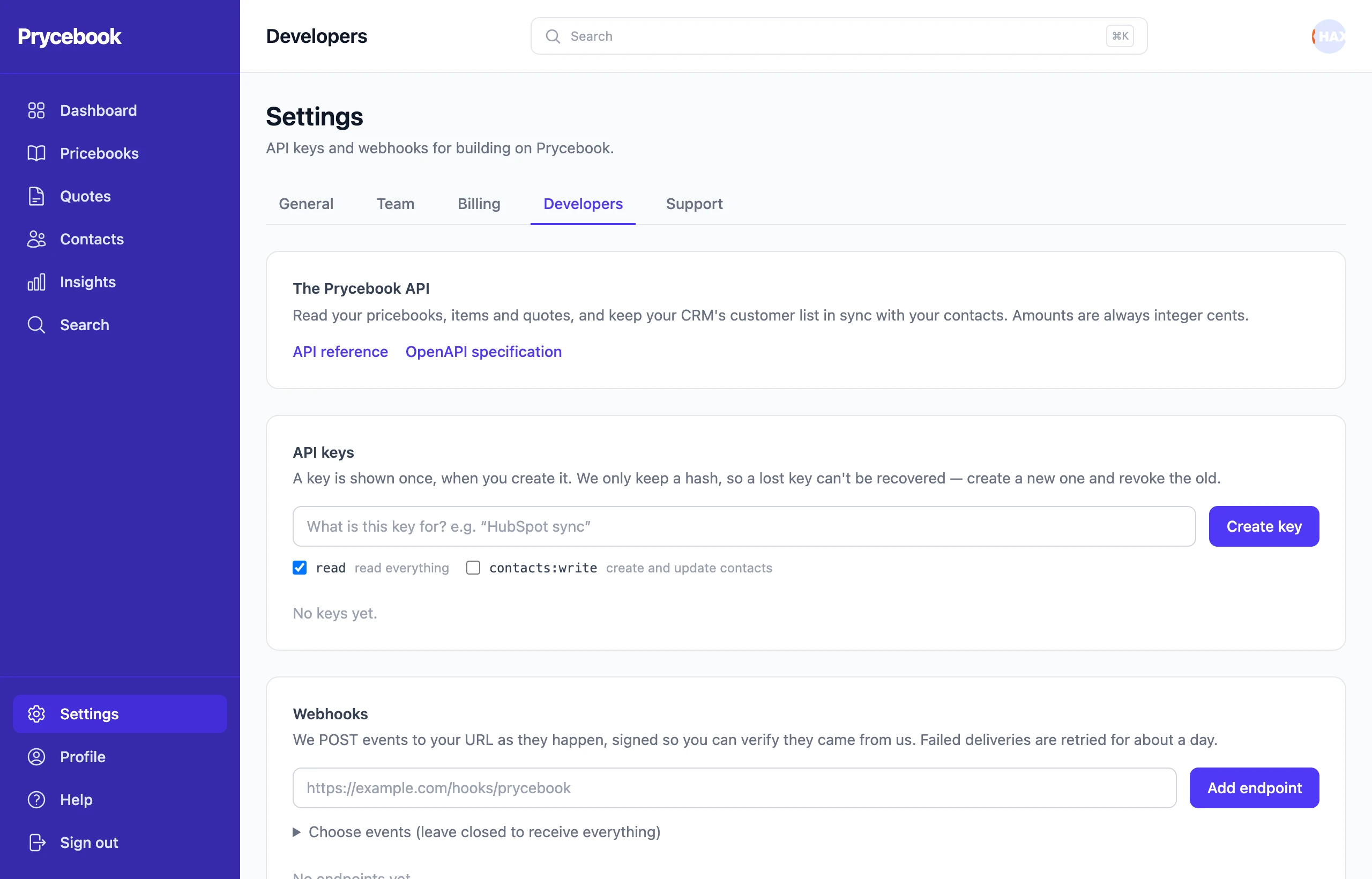Click the API key name input field

[744, 526]
